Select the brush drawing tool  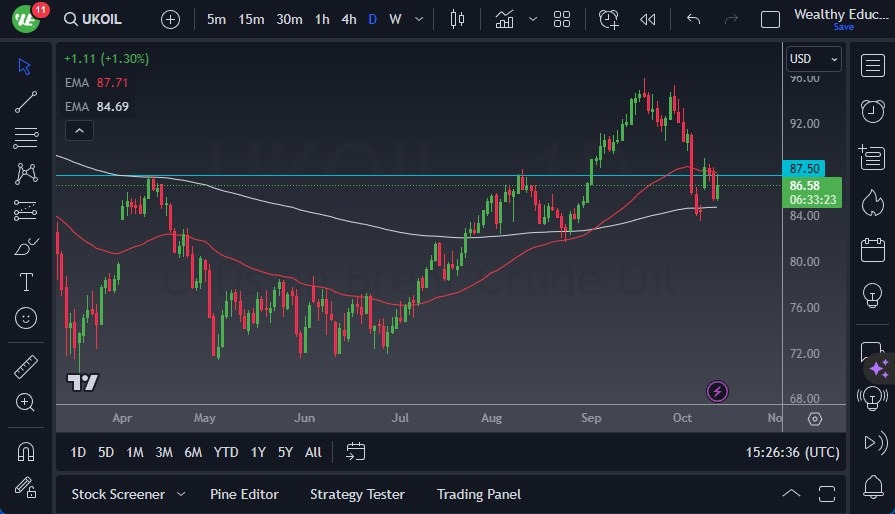[x=26, y=246]
